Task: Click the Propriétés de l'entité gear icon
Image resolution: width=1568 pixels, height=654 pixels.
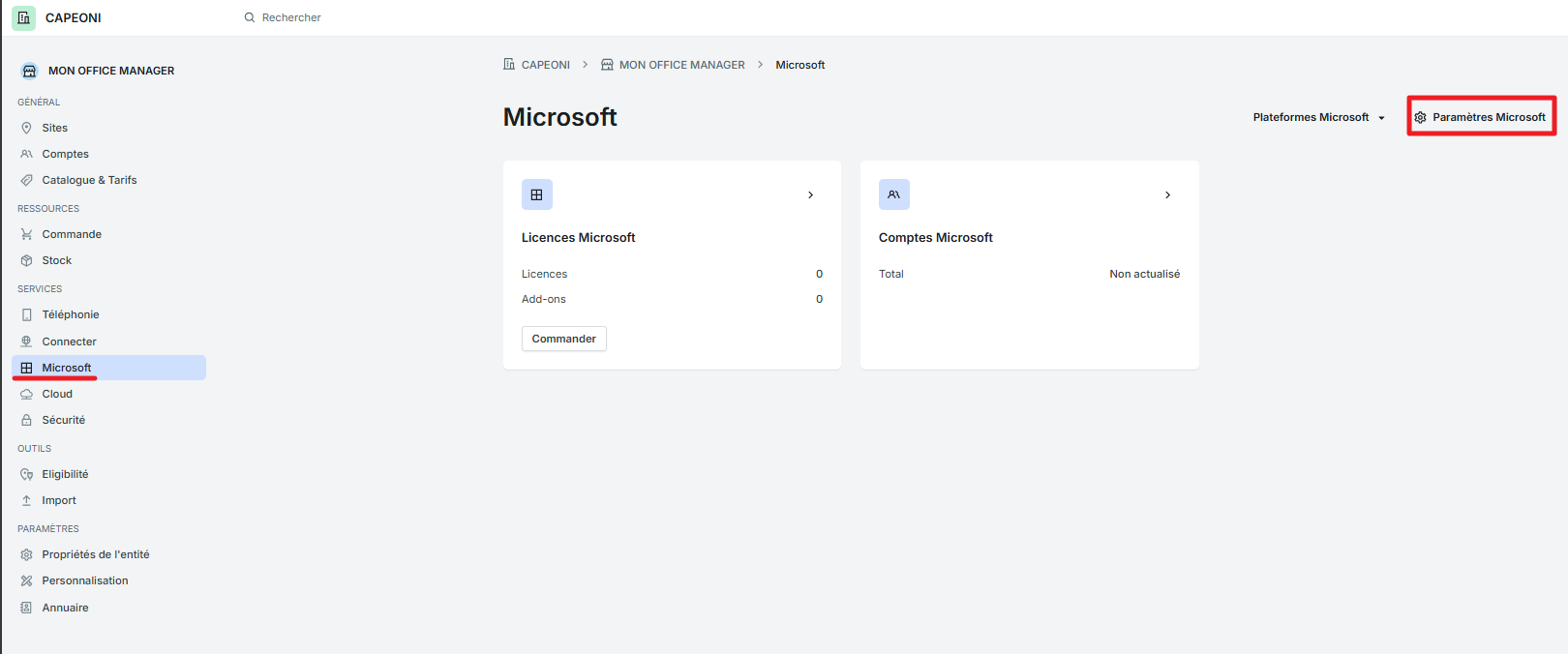Action: coord(26,554)
